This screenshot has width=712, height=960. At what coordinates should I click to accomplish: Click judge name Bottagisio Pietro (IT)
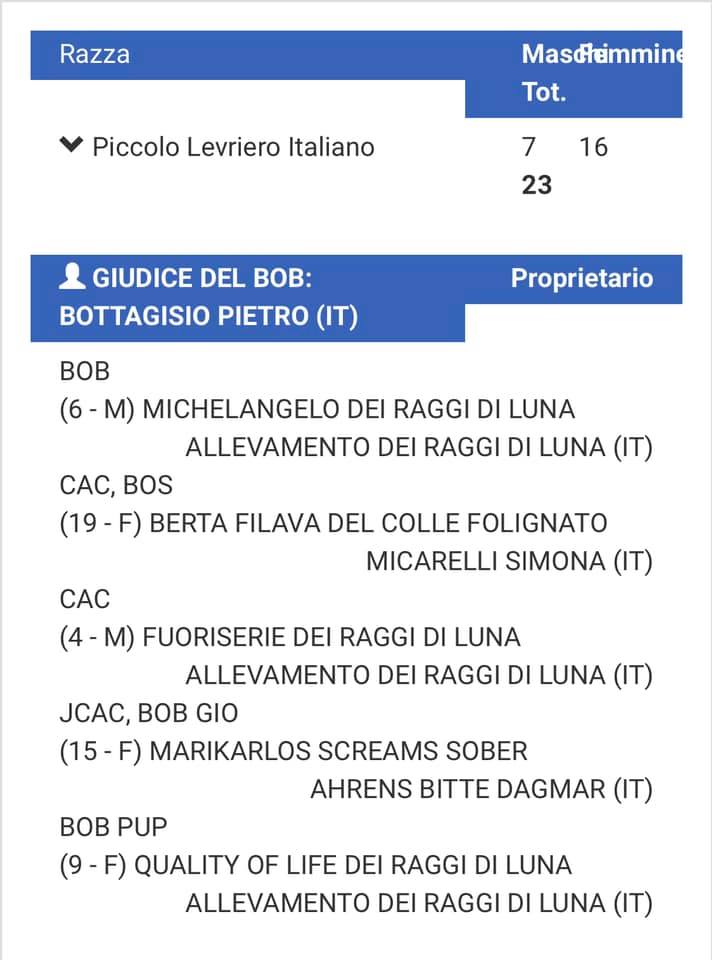pyautogui.click(x=208, y=316)
